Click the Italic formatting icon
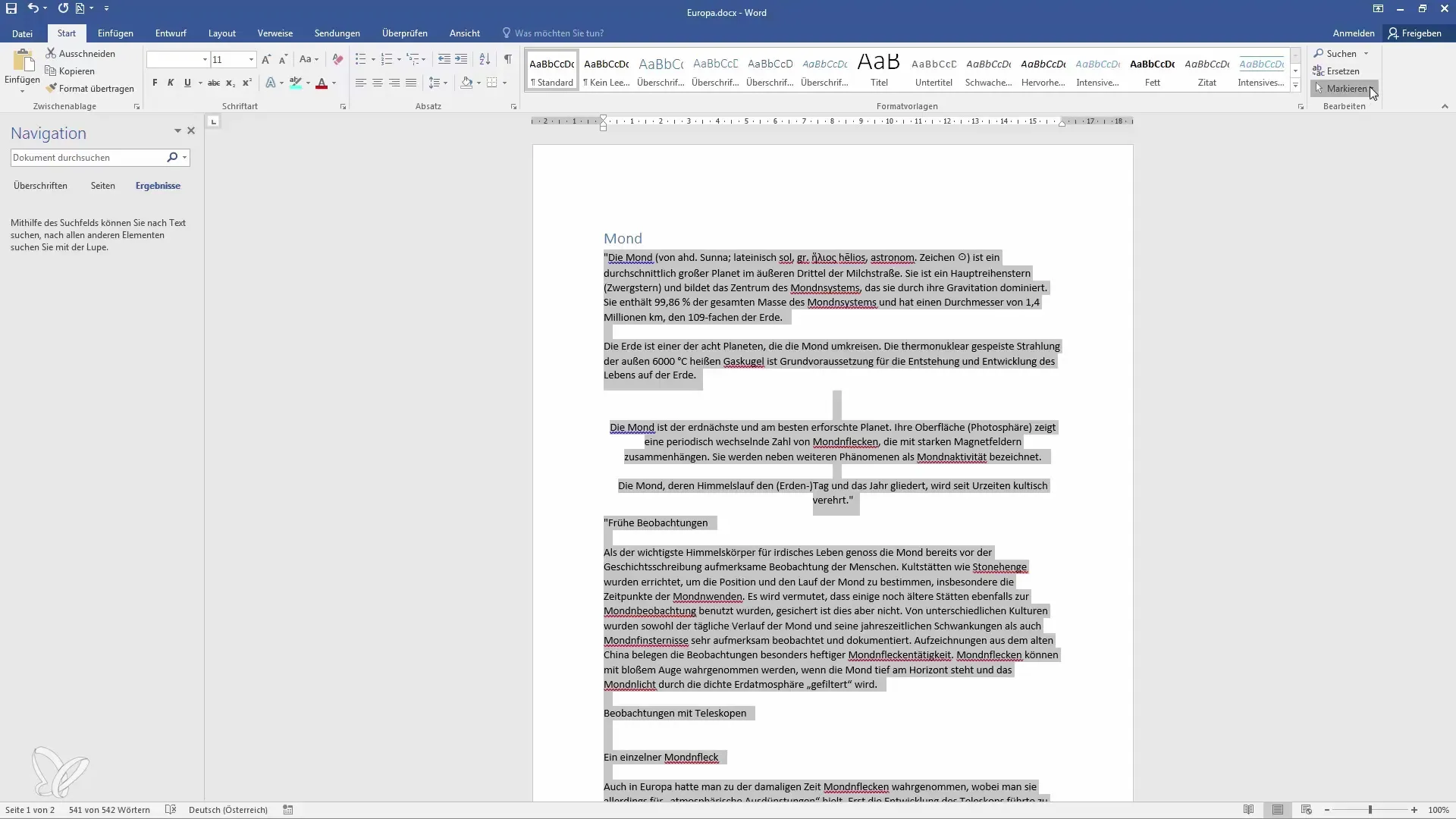 170,83
